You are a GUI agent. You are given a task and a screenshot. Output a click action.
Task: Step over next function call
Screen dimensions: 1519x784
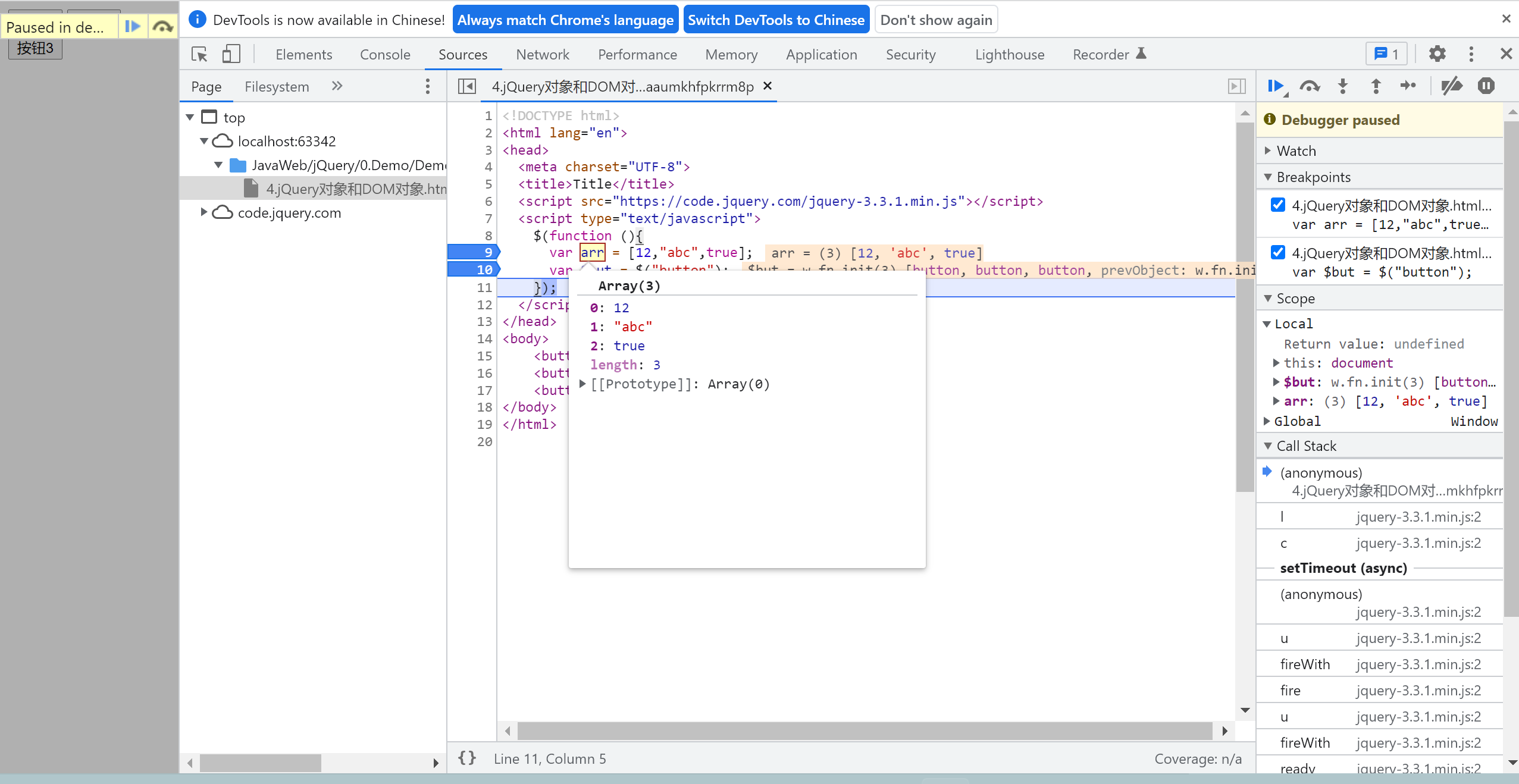[x=1310, y=86]
